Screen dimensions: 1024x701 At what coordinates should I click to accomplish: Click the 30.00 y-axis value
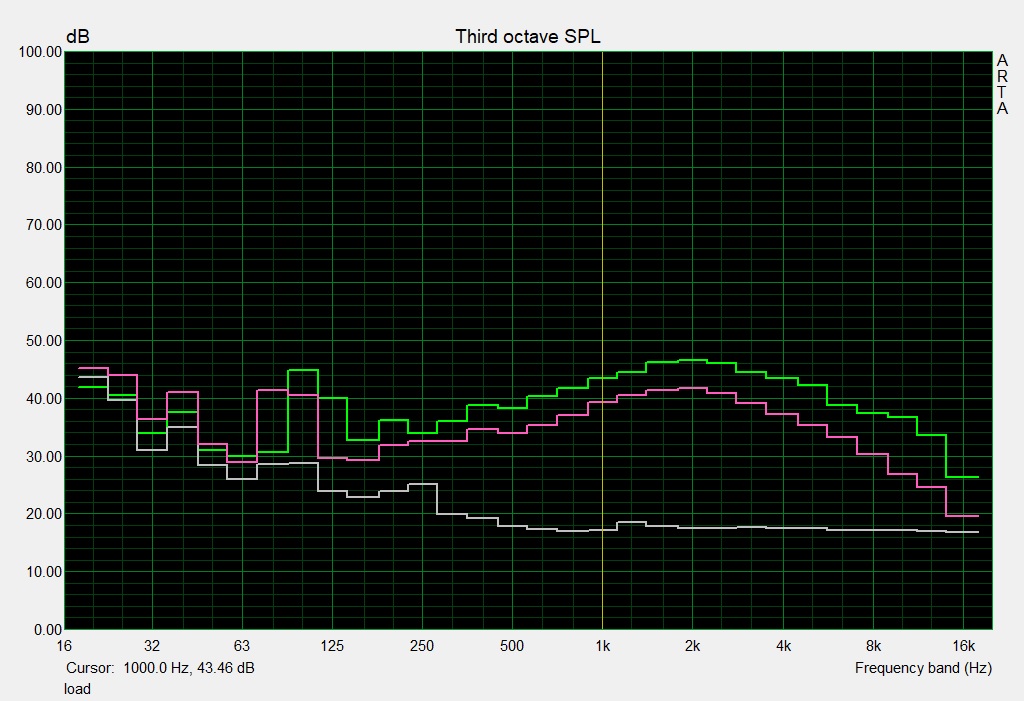pos(44,457)
